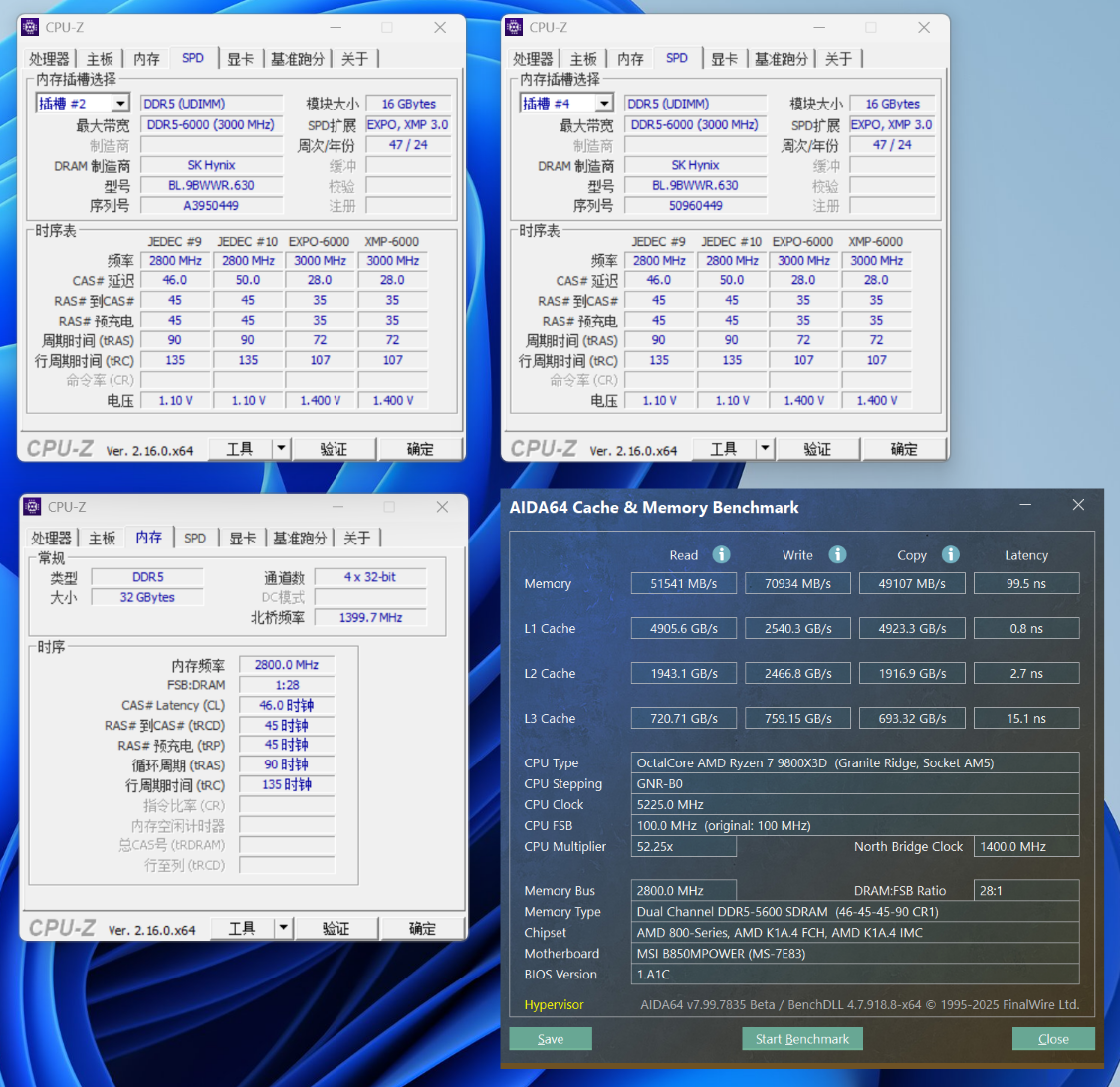Open slot selector dropdown showing 插槽 #2

120,104
